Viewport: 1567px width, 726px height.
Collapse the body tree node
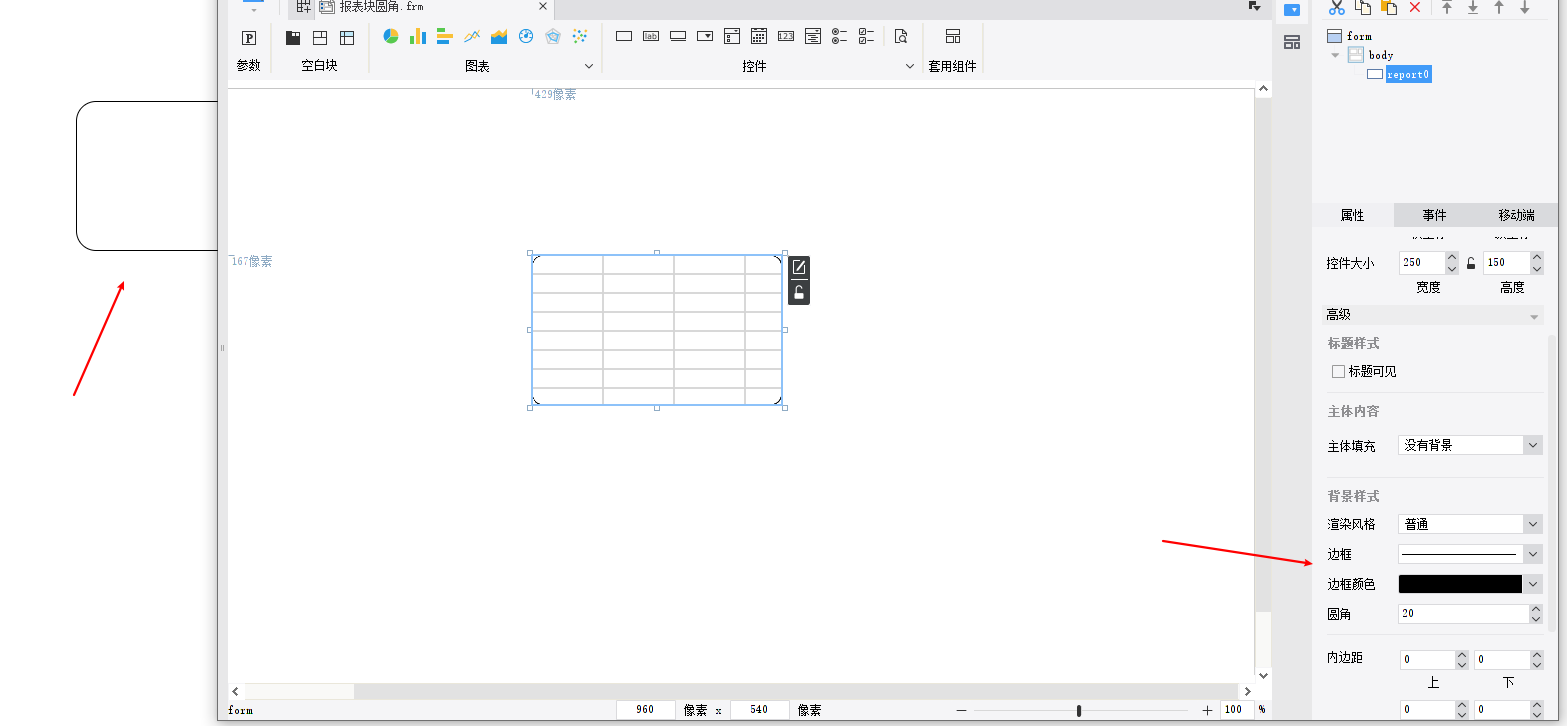tap(1335, 55)
